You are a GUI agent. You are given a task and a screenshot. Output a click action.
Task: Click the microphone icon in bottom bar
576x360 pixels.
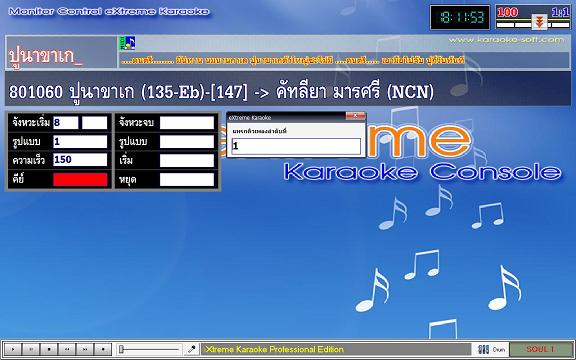[x=191, y=349]
